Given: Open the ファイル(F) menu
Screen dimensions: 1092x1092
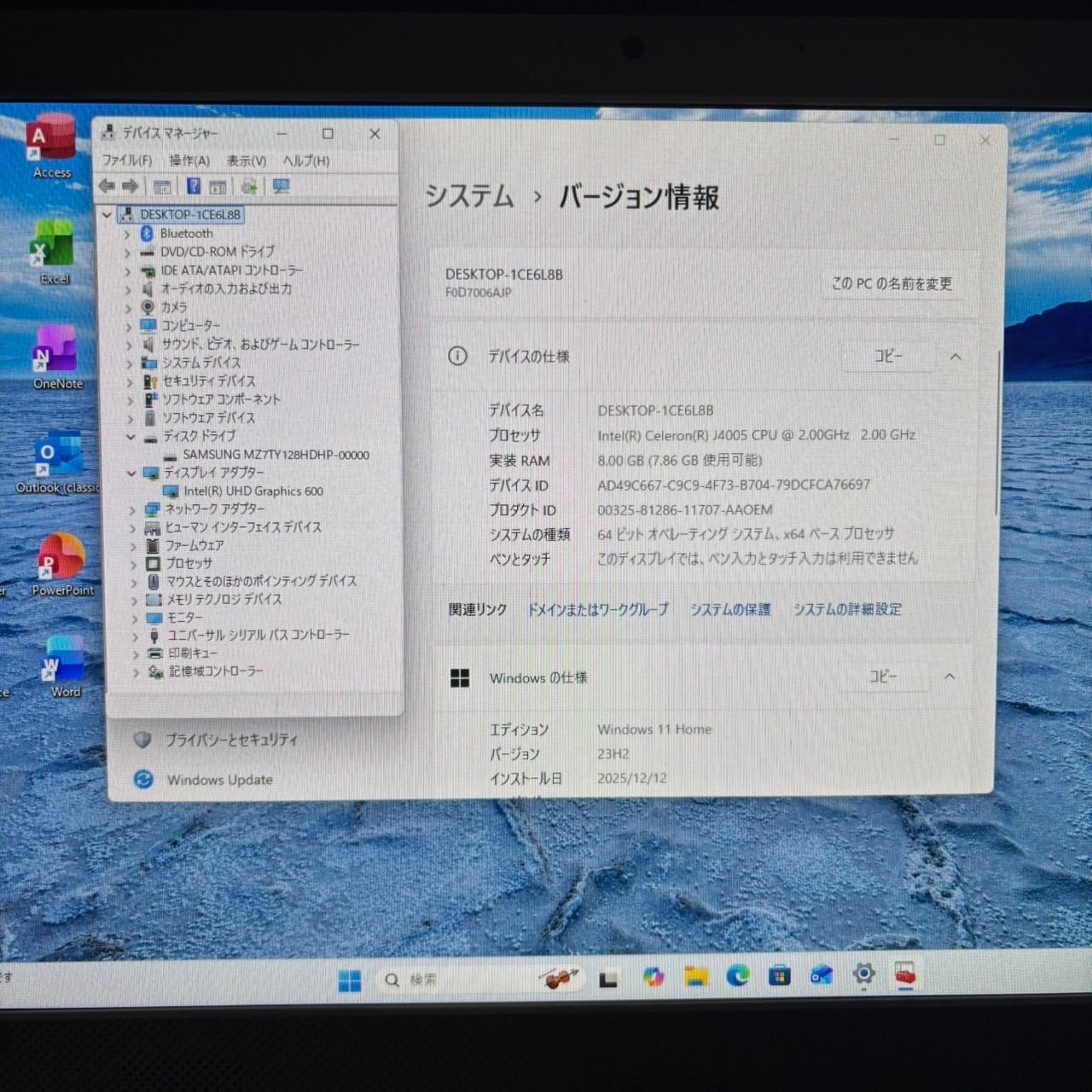Looking at the screenshot, I should point(127,160).
